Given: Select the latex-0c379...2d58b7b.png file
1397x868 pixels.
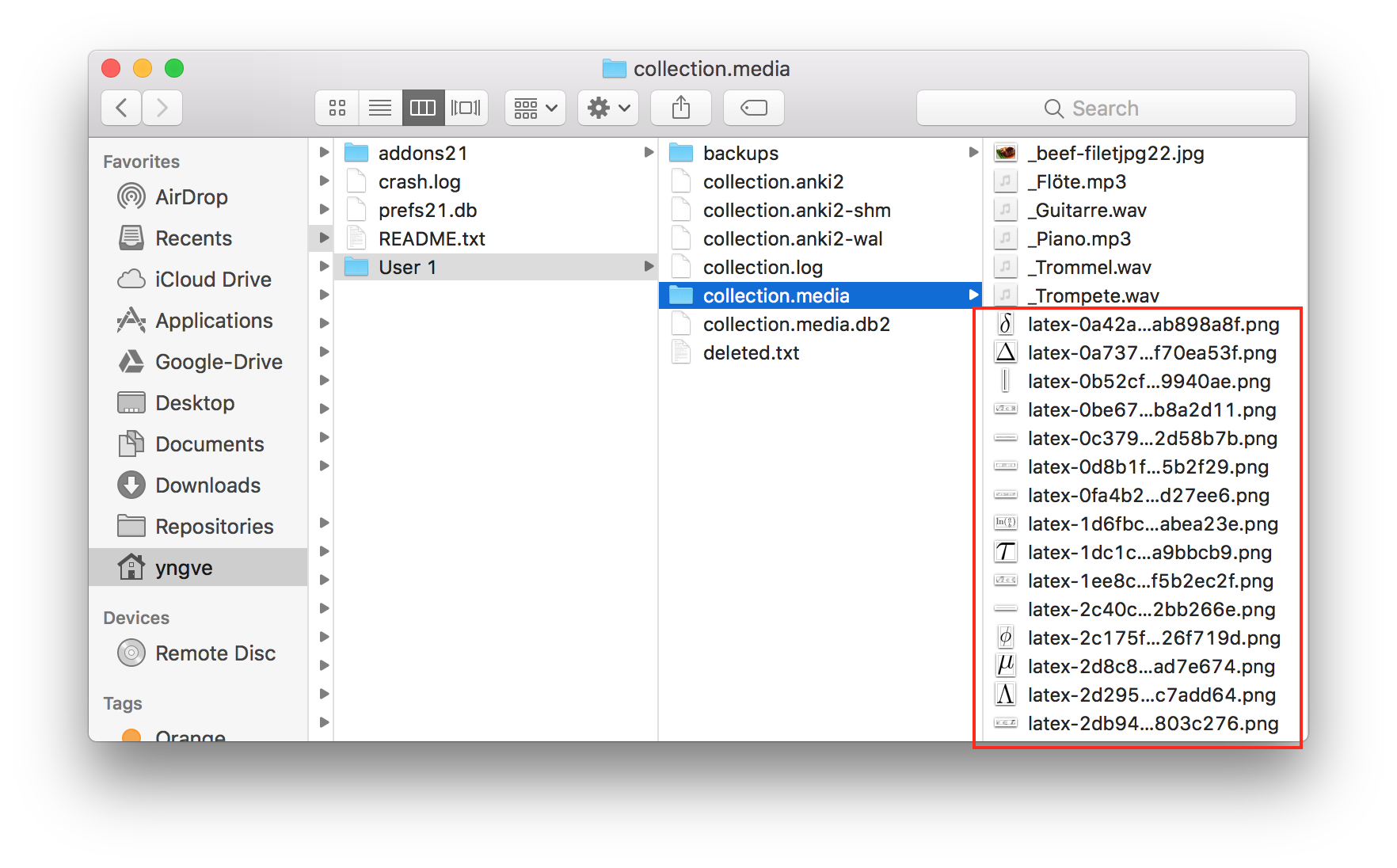Looking at the screenshot, I should point(1145,438).
